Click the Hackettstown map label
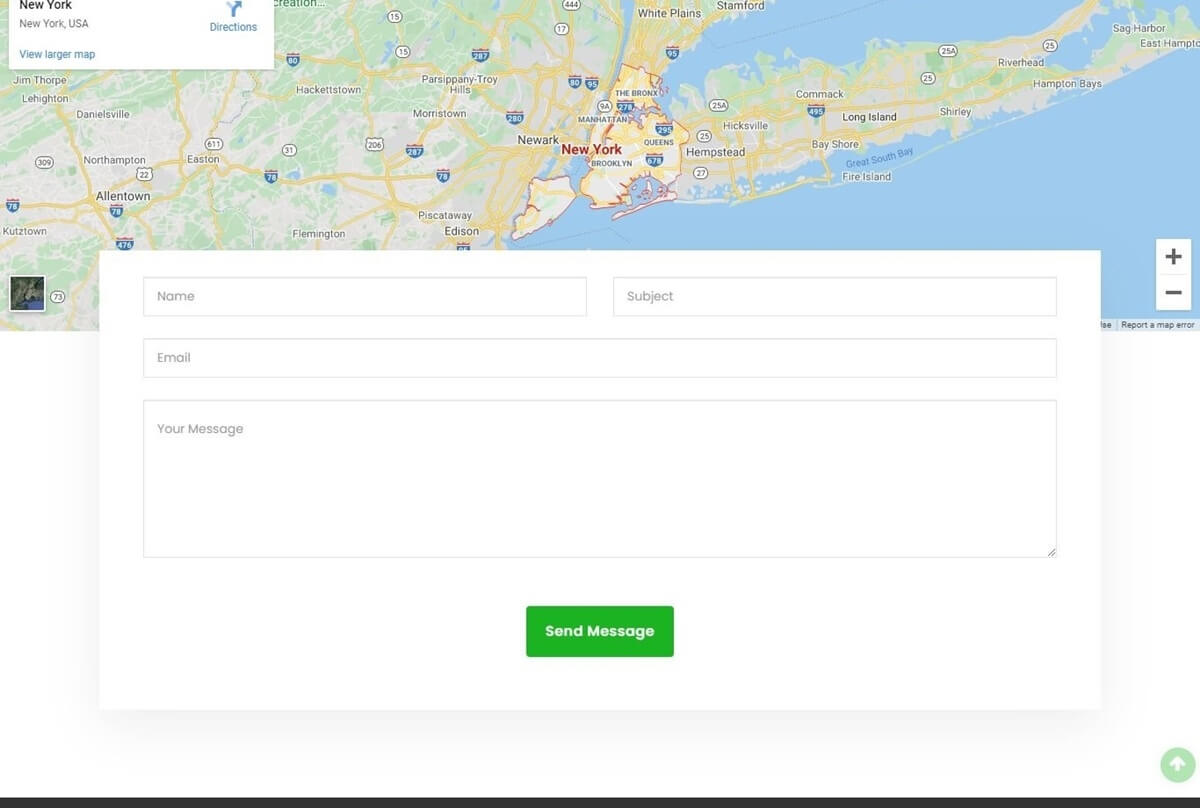1200x808 pixels. 328,90
